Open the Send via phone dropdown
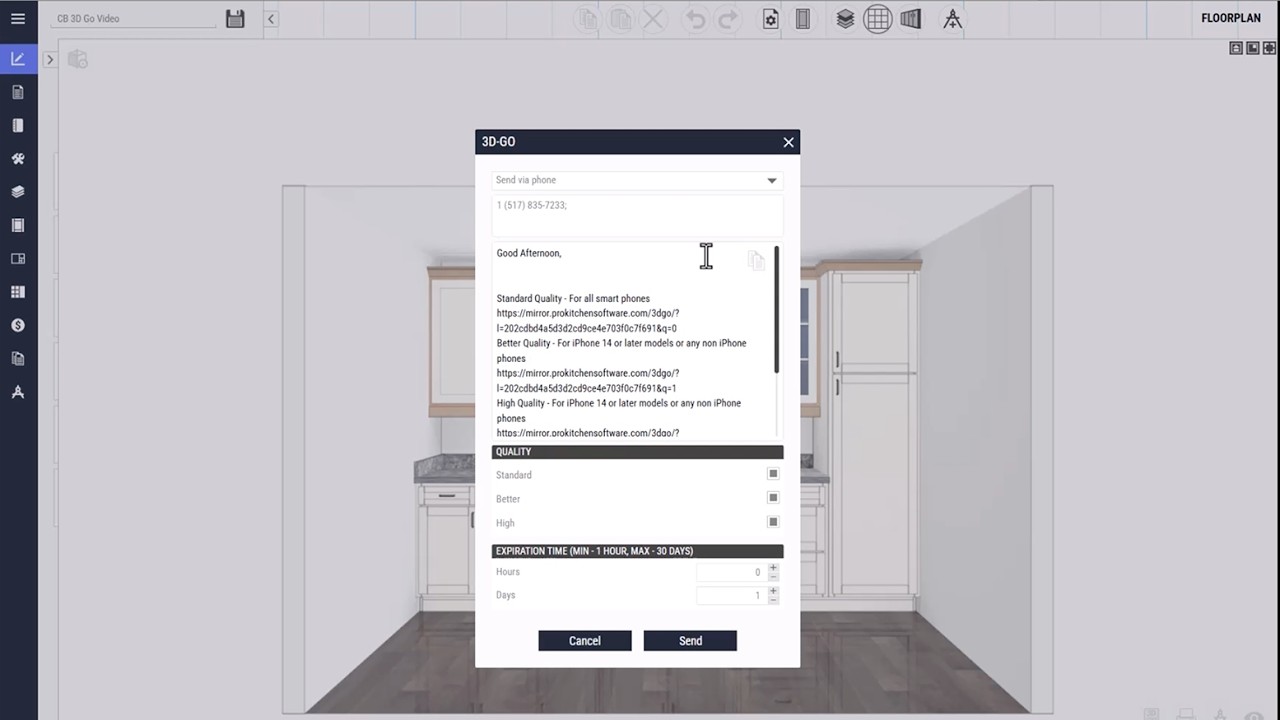The width and height of the screenshot is (1280, 720). (637, 180)
